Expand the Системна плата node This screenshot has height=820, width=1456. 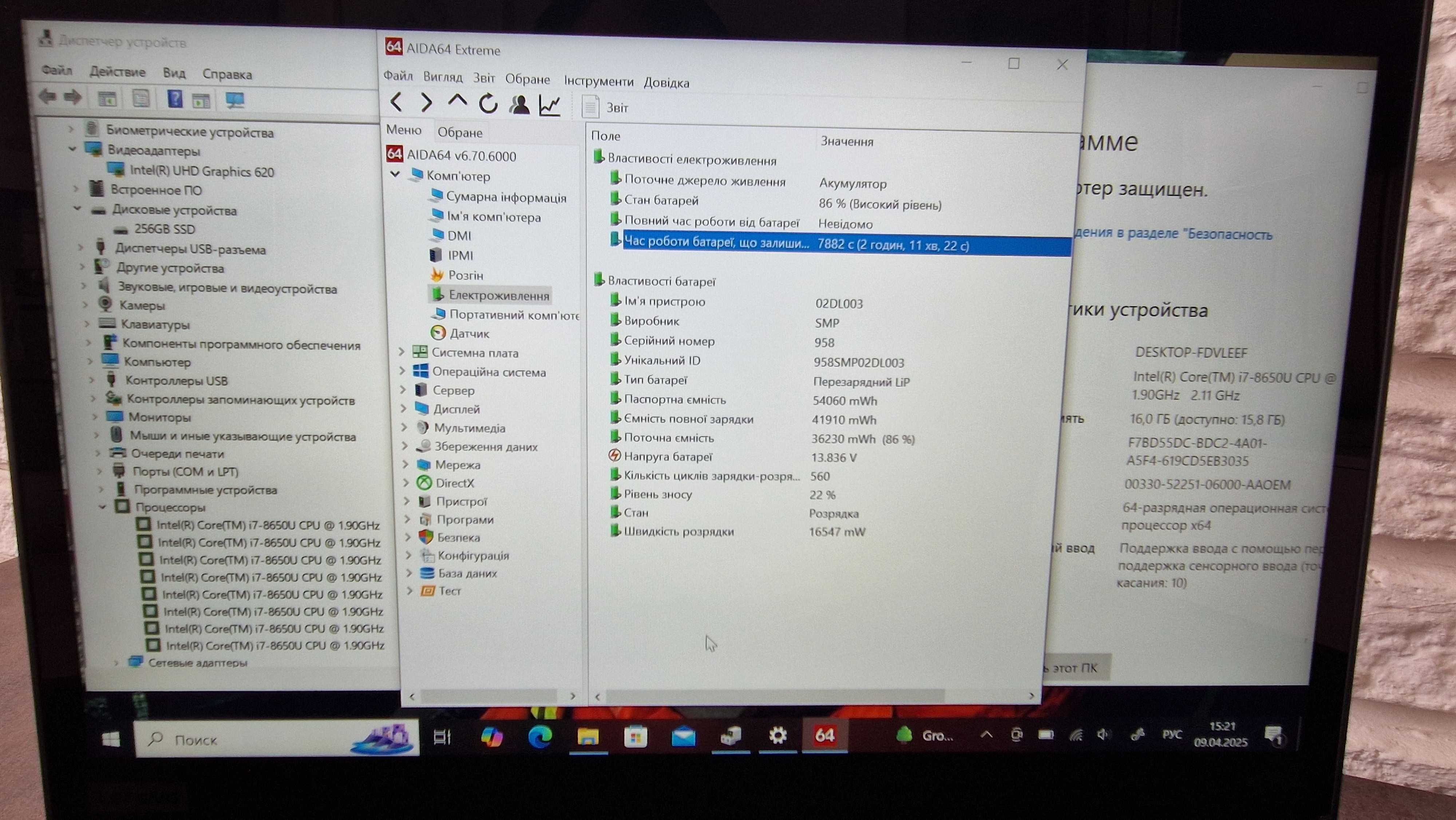[401, 352]
